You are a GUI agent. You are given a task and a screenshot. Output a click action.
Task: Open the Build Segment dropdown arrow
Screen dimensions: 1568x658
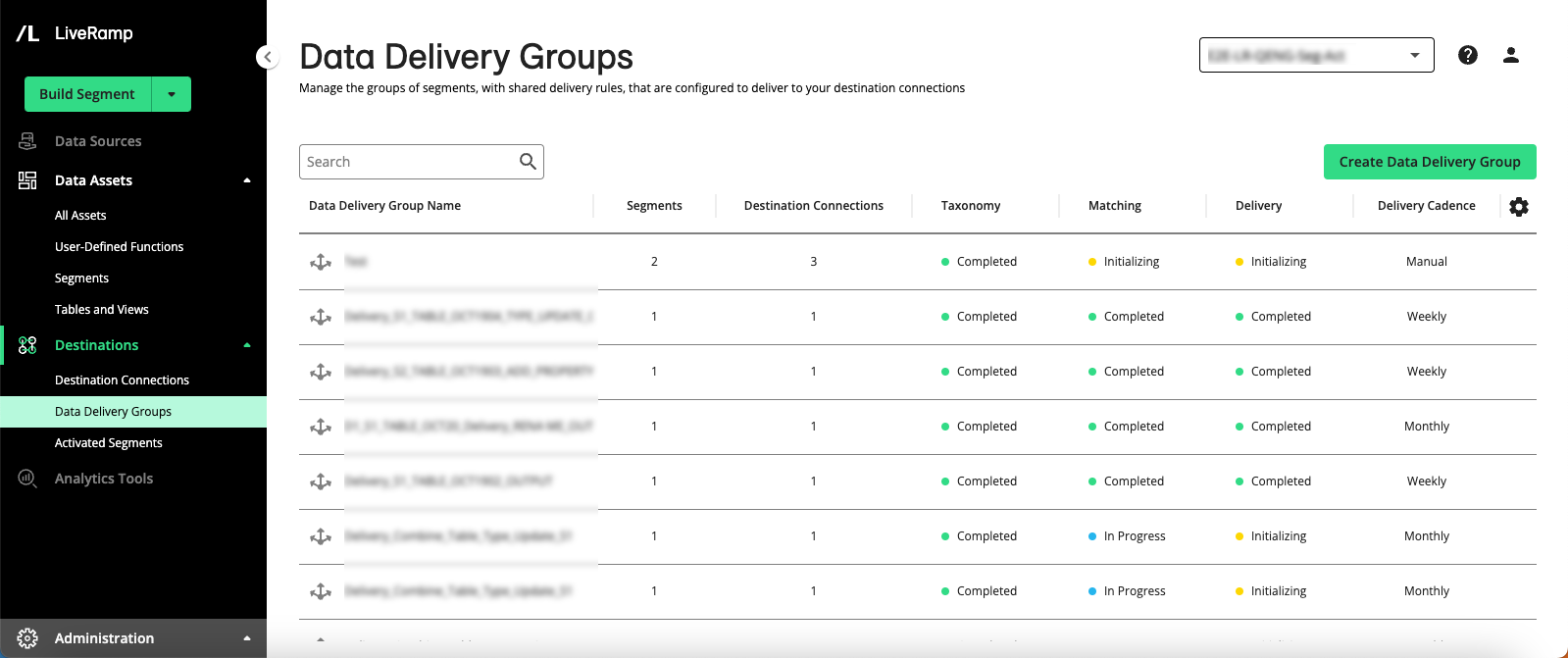pos(172,94)
